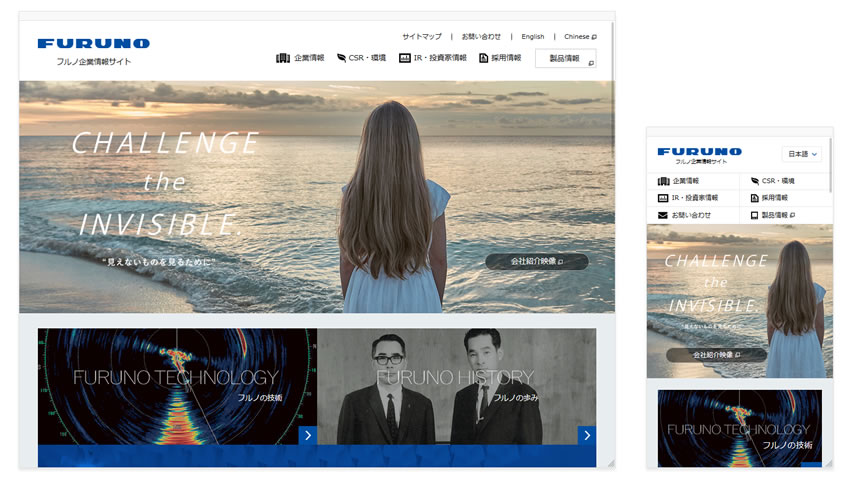Click the external link icon on 製品情報 button
This screenshot has width=850, height=480.
coord(591,63)
